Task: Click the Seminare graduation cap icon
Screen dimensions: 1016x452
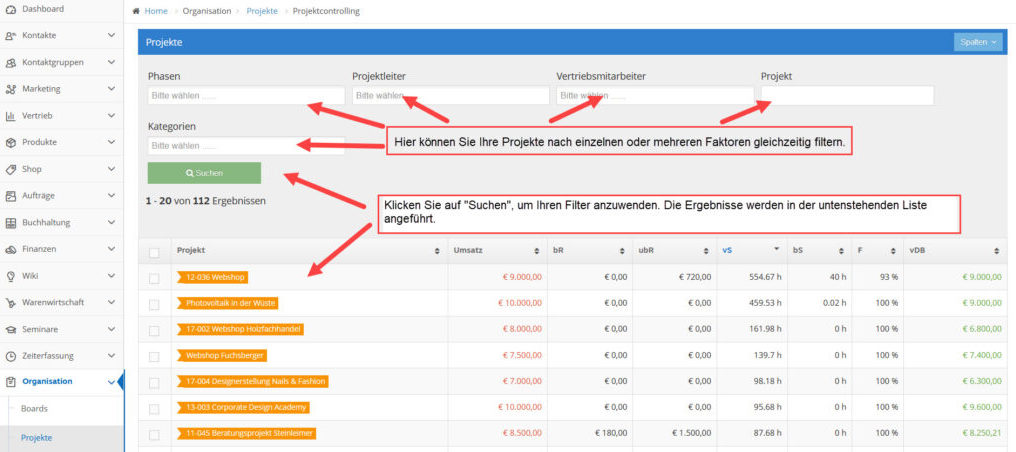Action: coord(10,330)
